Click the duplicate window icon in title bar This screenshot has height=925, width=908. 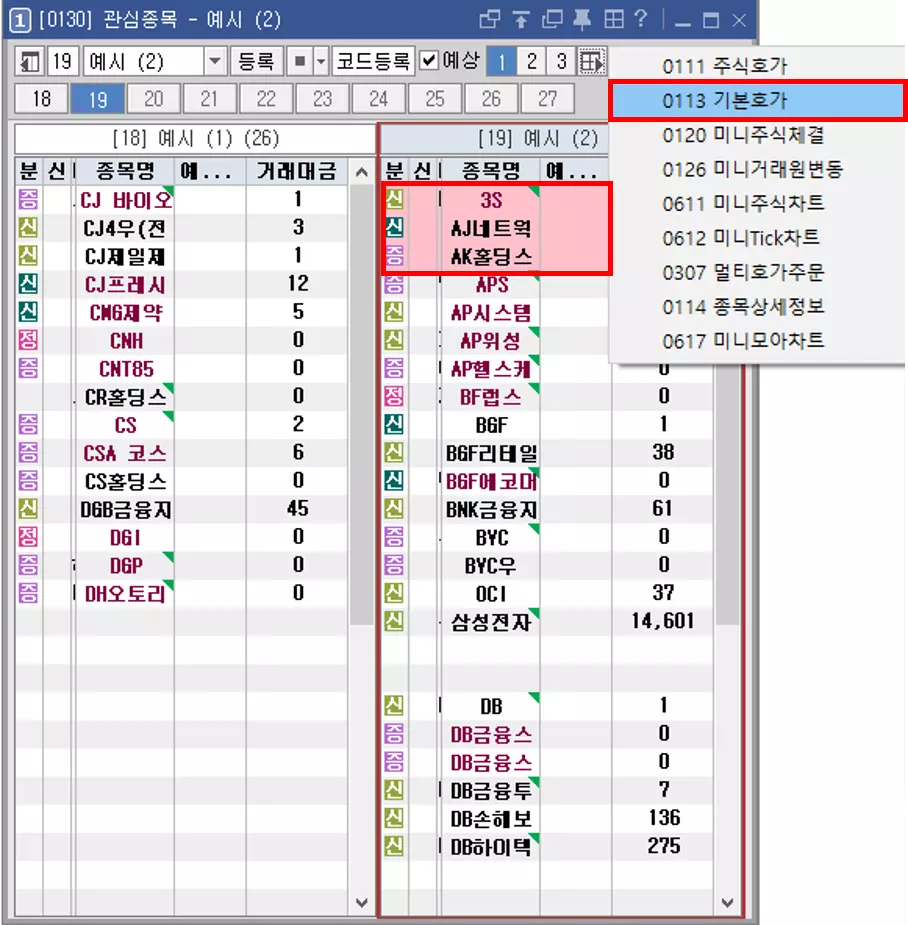pos(552,20)
